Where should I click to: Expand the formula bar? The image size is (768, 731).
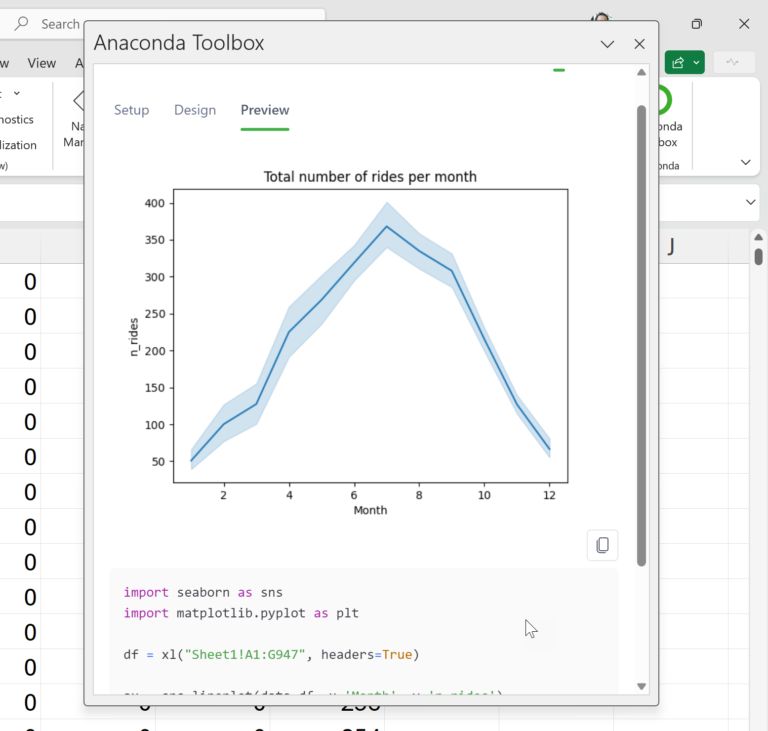pyautogui.click(x=751, y=202)
